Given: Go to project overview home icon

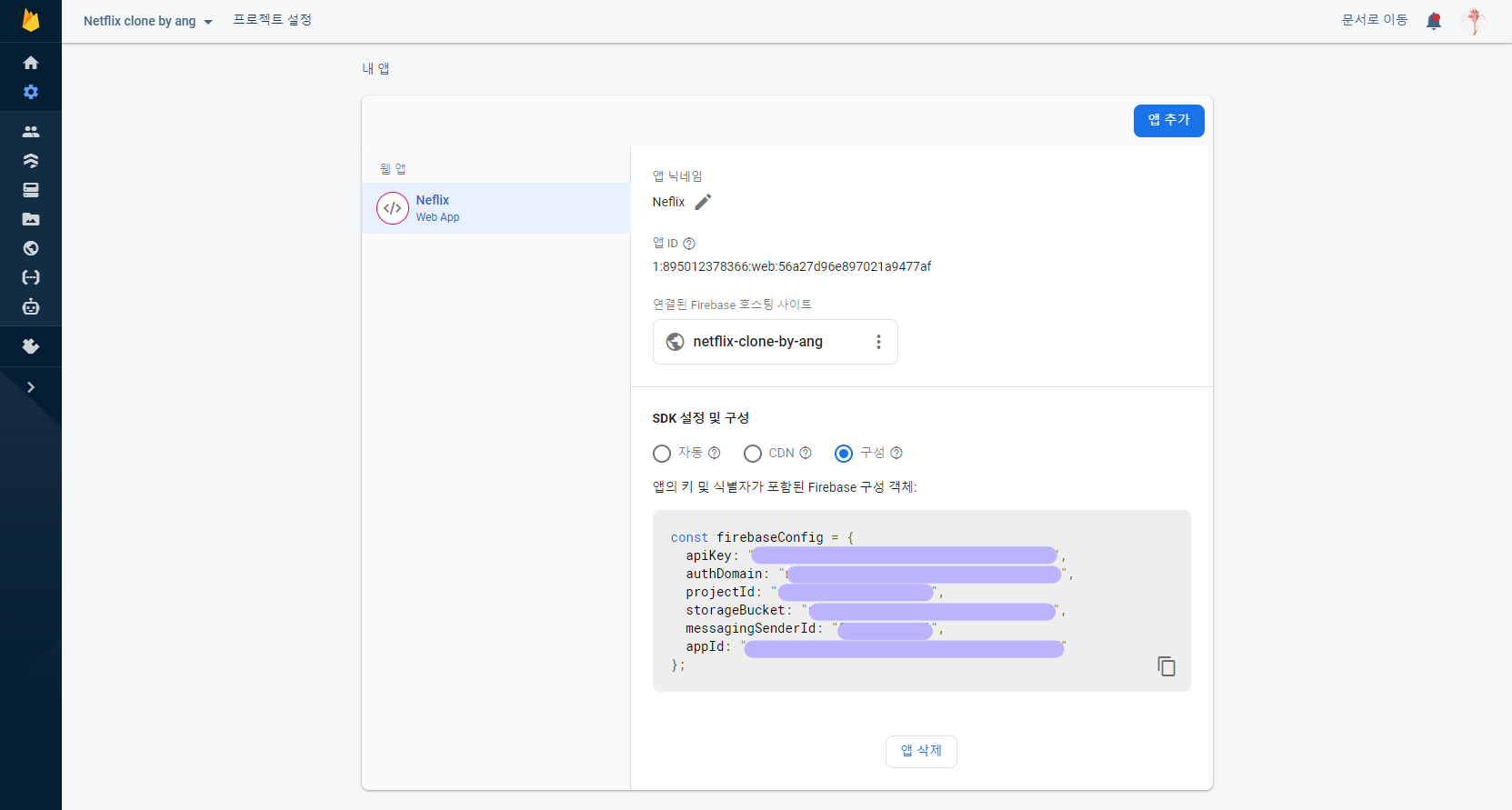Looking at the screenshot, I should coord(31,63).
